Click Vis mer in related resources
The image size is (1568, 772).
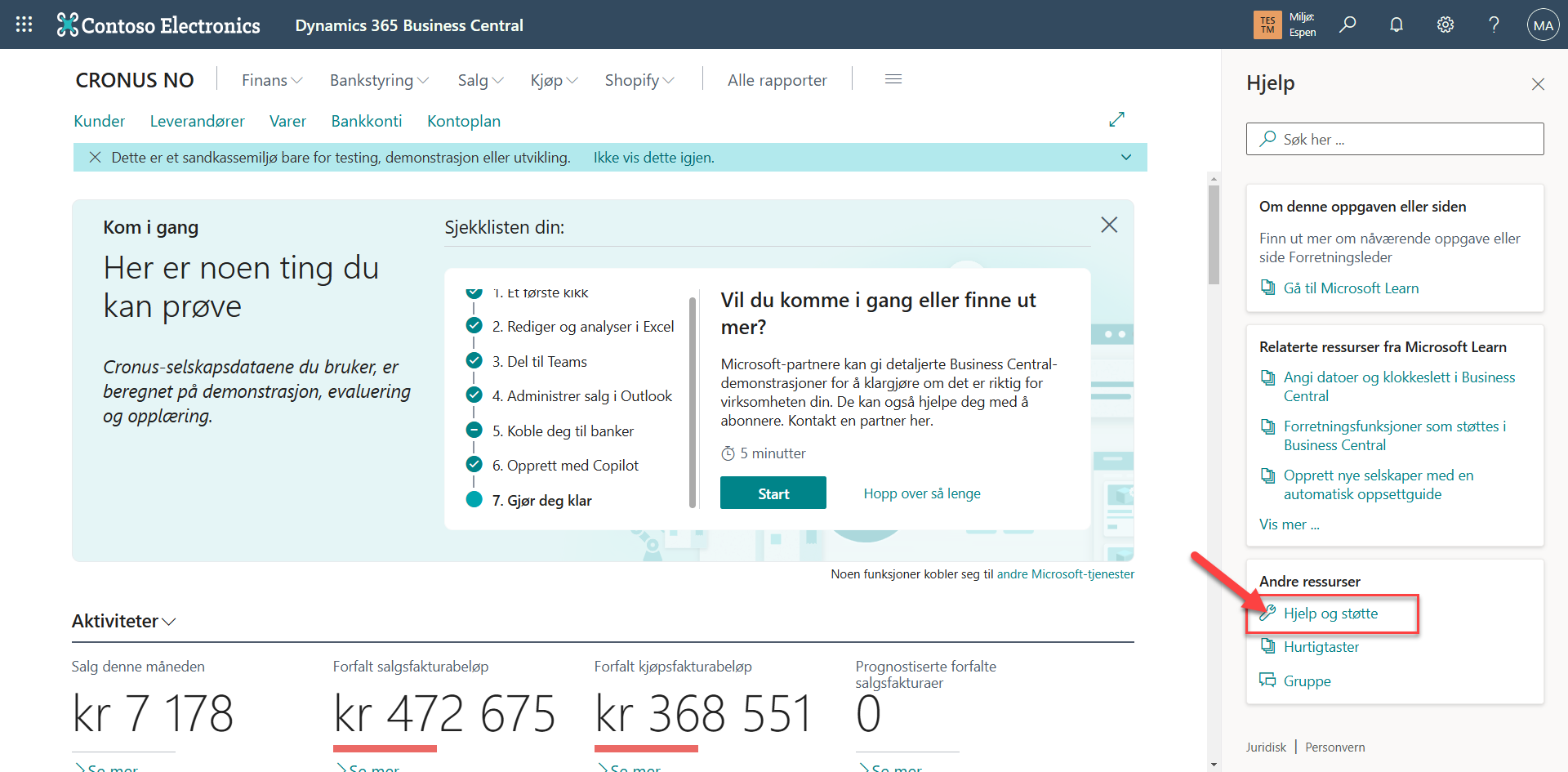pyautogui.click(x=1290, y=524)
